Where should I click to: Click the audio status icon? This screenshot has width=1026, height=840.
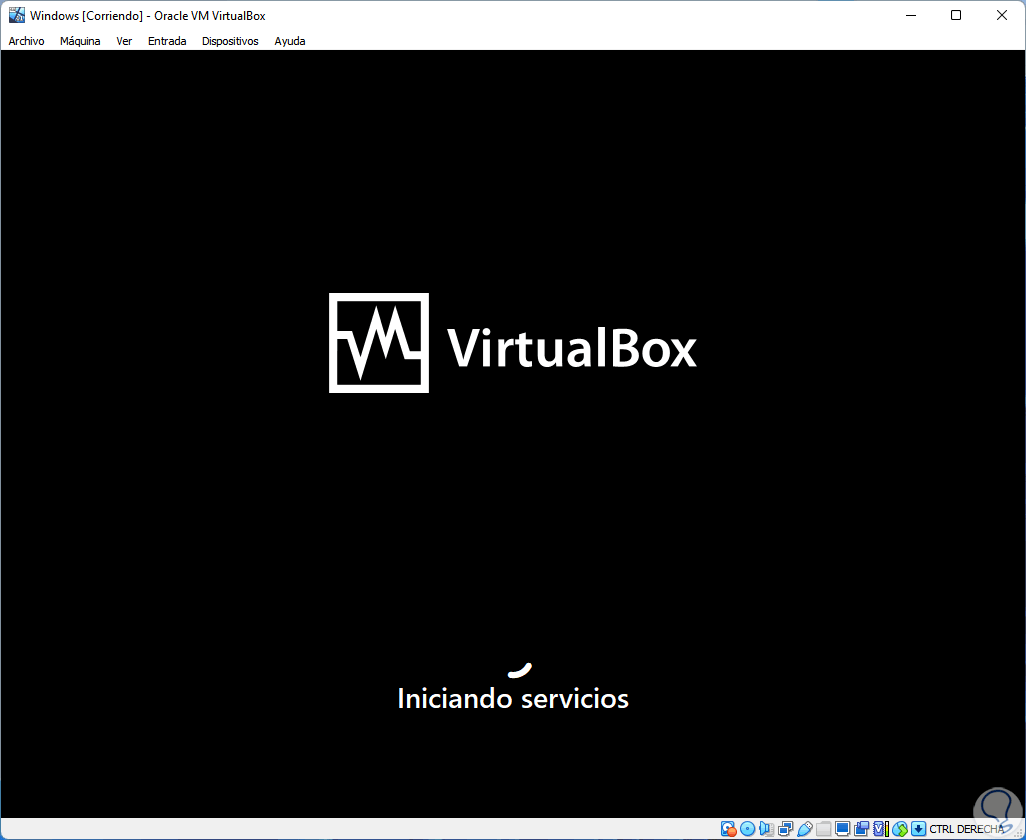tap(766, 829)
